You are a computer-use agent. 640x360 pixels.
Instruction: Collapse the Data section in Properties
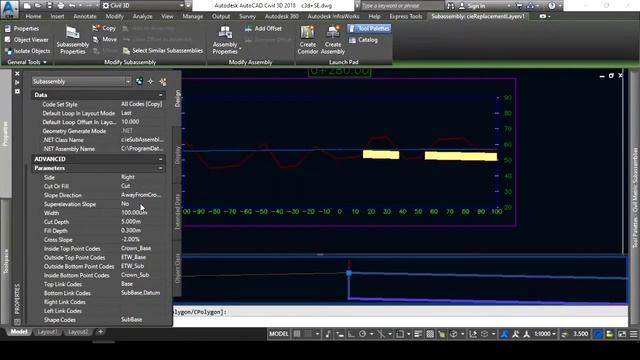point(160,95)
